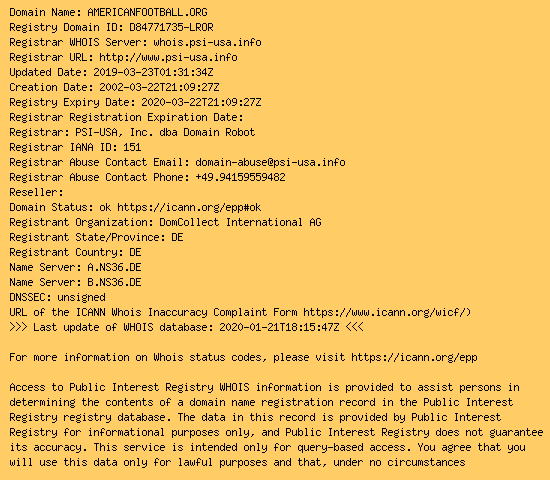The image size is (550, 480).
Task: Click the Registry Expiry Date value
Action: [x=201, y=102]
